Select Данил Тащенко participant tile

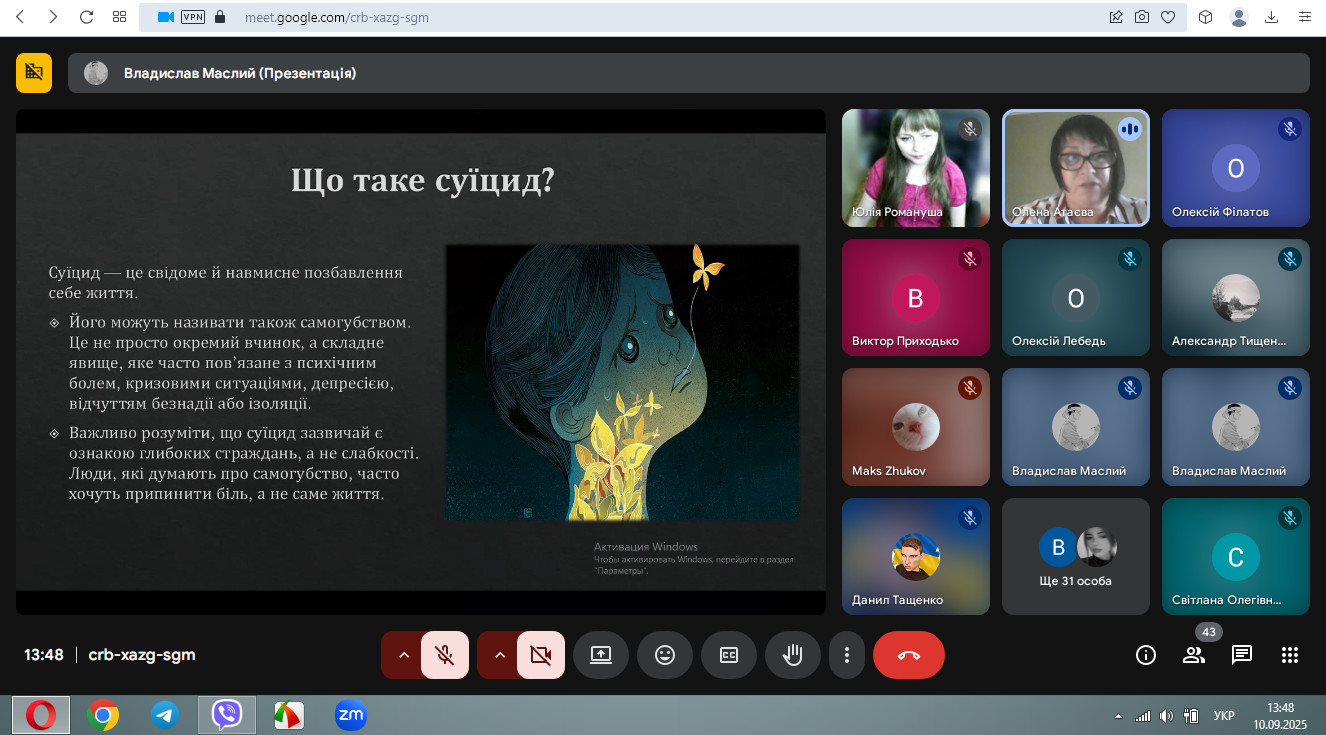pyautogui.click(x=916, y=557)
